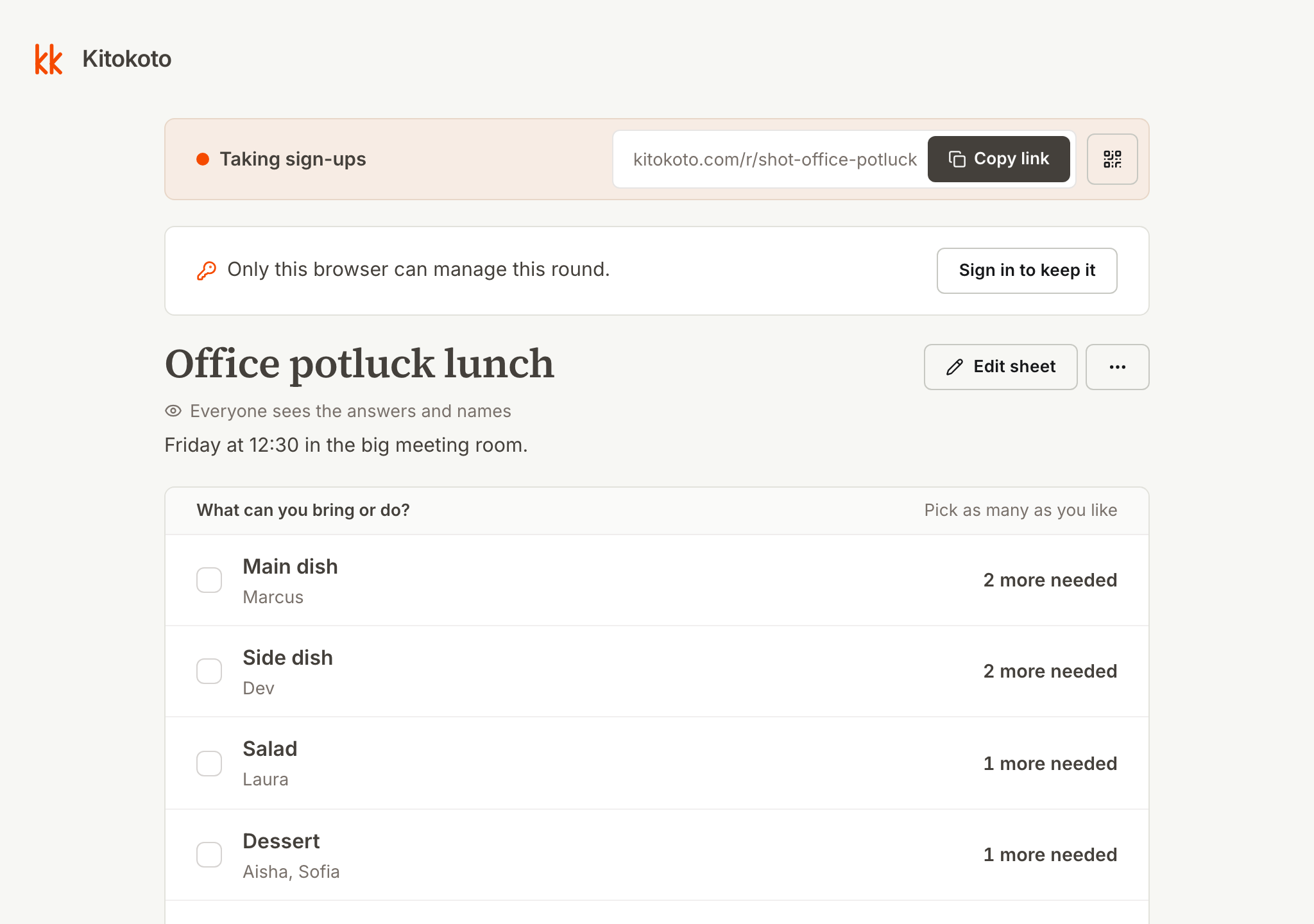Click 'Pick as many as you like' hint
Screen dimensions: 1314x924
coord(1020,510)
